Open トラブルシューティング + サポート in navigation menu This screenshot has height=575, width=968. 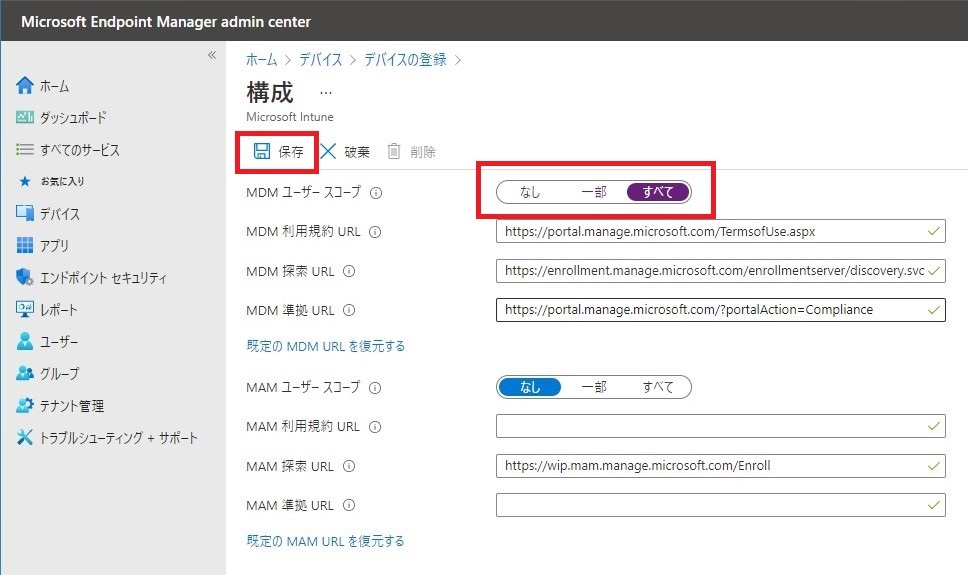pyautogui.click(x=119, y=438)
